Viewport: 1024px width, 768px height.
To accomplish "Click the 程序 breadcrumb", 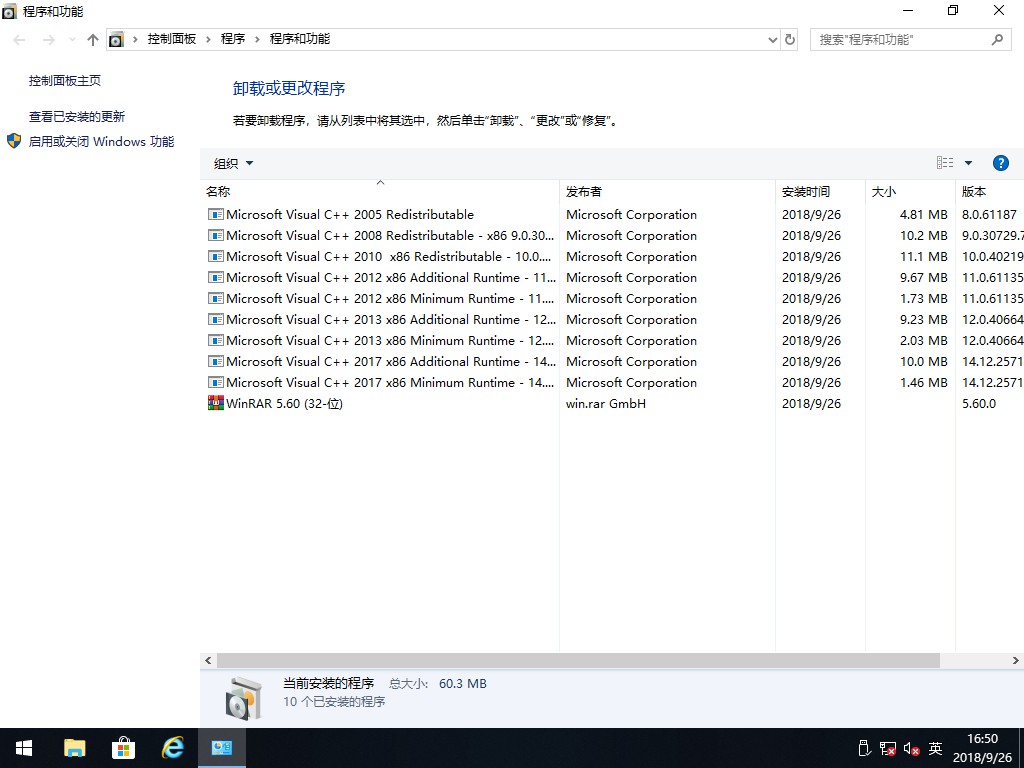I will pyautogui.click(x=232, y=39).
